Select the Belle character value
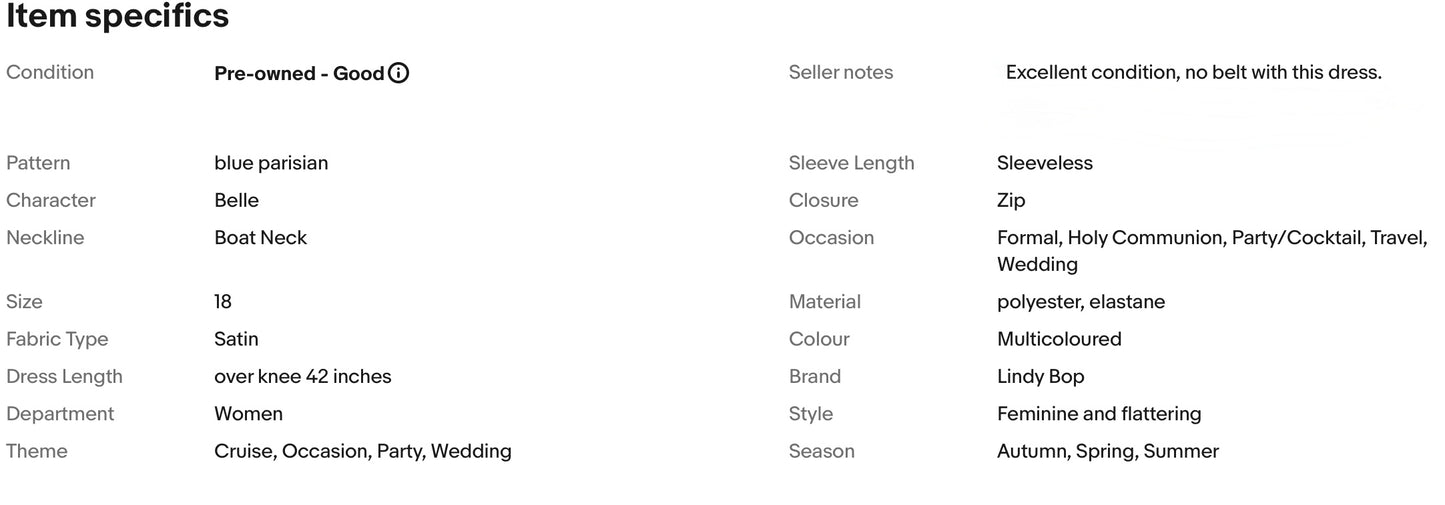The height and width of the screenshot is (505, 1445). (x=236, y=200)
